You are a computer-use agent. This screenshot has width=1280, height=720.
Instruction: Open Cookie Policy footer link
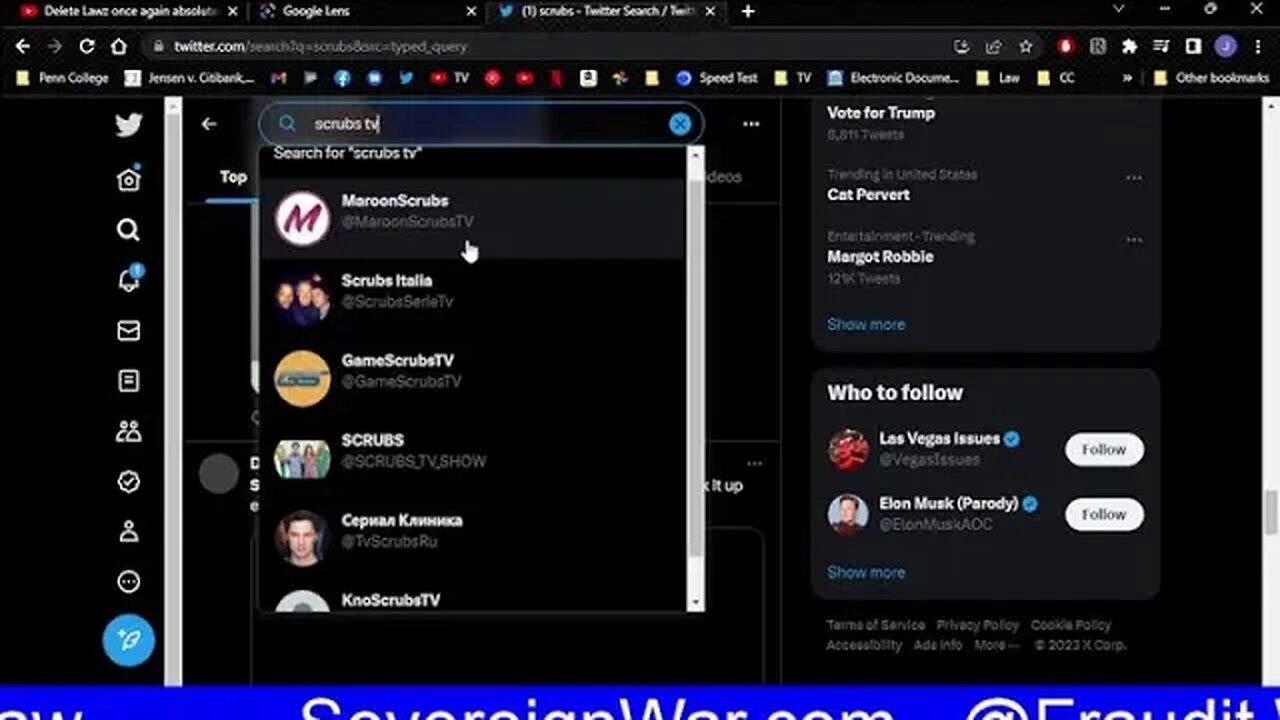pos(1071,625)
